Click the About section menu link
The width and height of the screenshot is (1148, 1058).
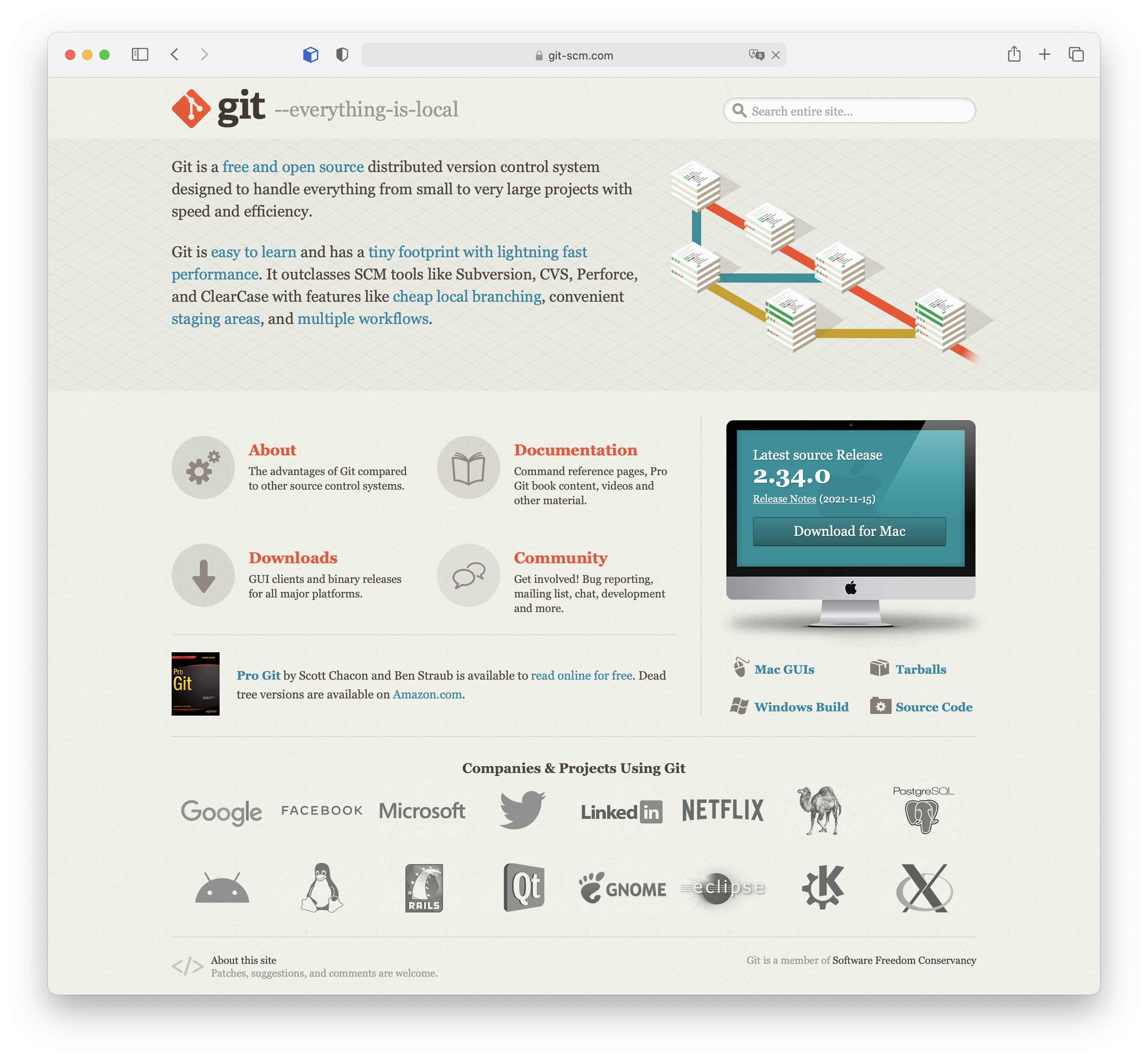point(274,450)
